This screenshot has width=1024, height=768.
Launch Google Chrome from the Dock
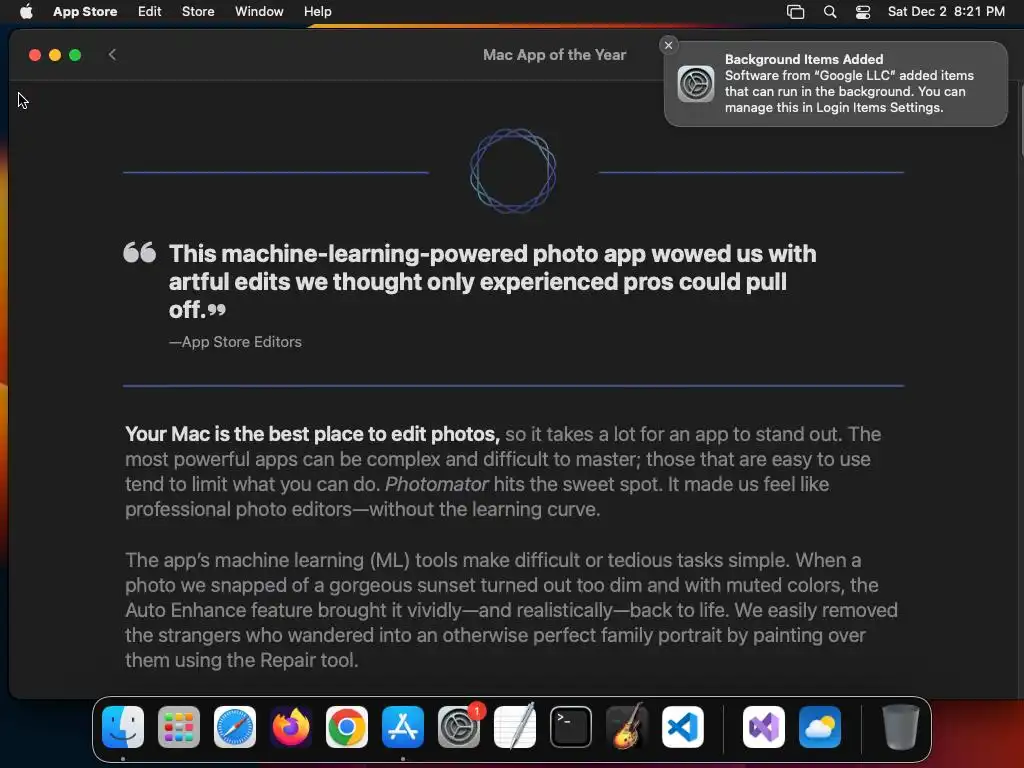pos(347,727)
